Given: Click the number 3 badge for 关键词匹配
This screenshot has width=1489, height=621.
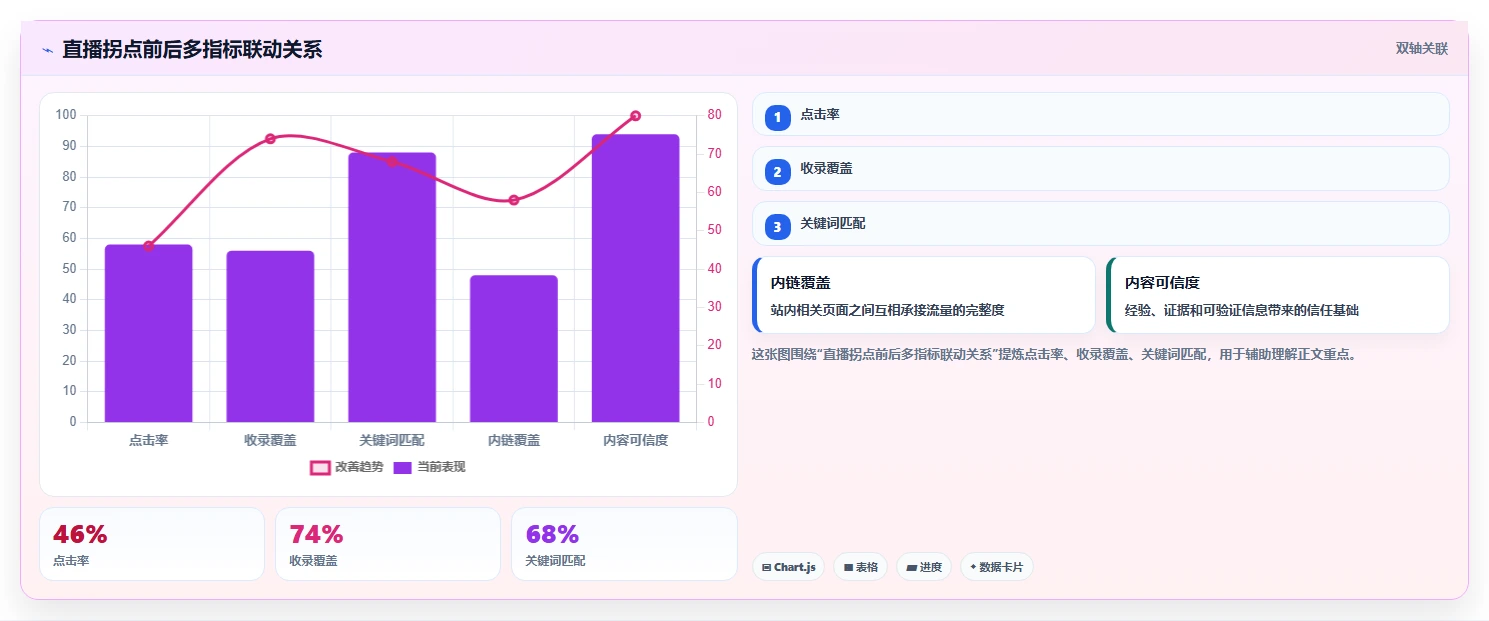Looking at the screenshot, I should tap(778, 226).
